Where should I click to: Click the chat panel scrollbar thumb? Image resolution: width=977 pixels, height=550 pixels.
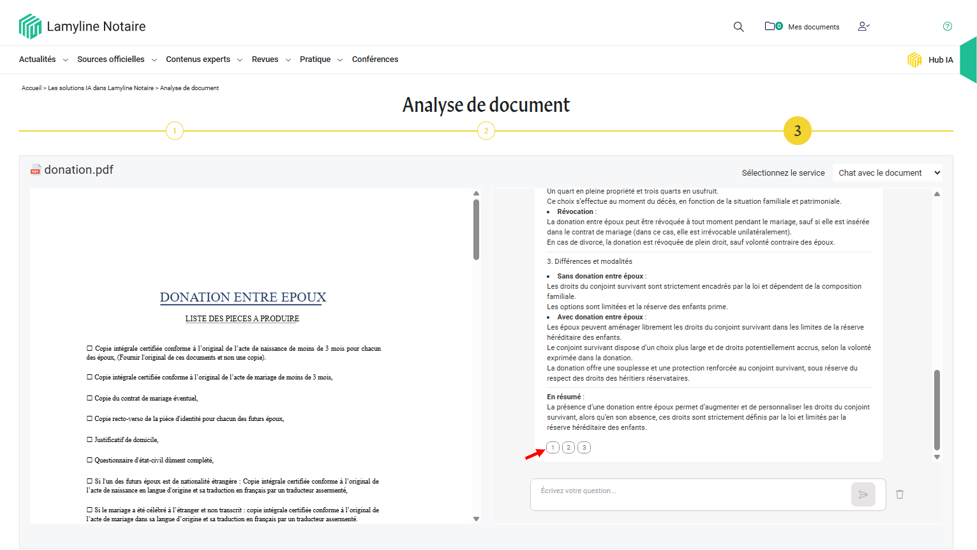coord(936,410)
